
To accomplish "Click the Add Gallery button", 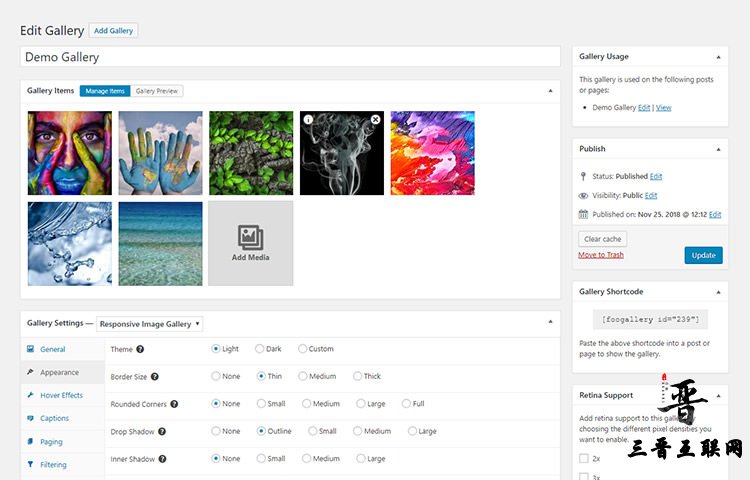I will click(x=113, y=31).
